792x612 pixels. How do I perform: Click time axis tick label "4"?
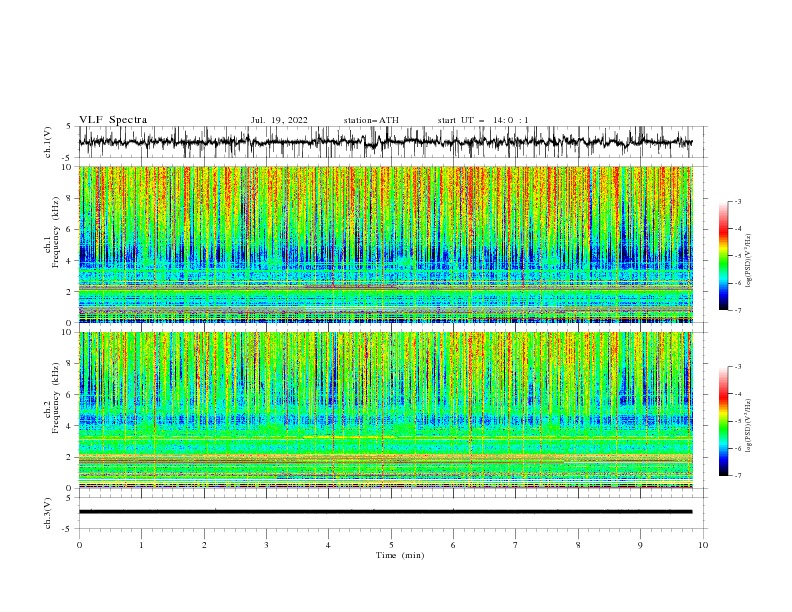click(329, 545)
